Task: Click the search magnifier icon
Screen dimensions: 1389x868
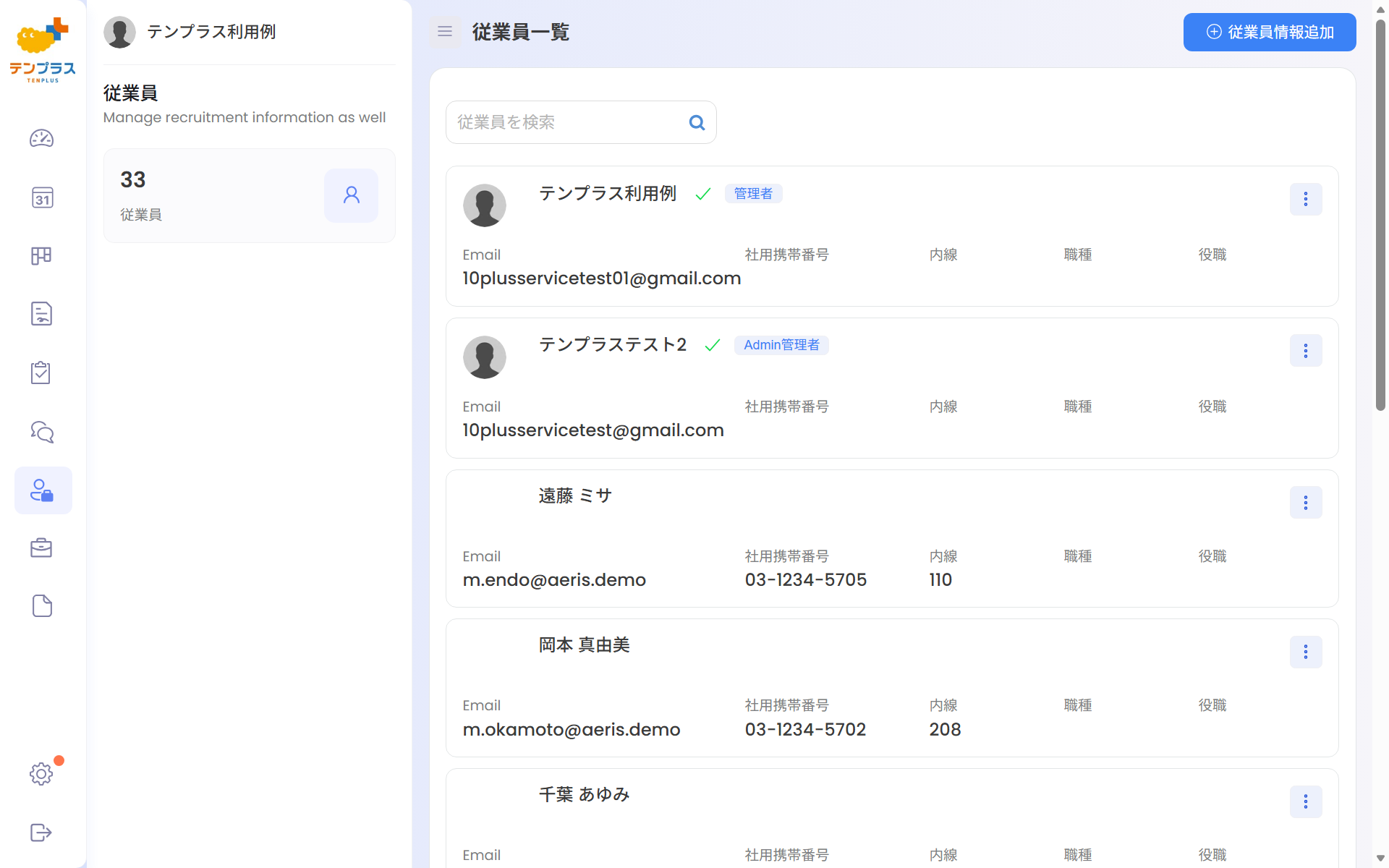Action: (697, 122)
